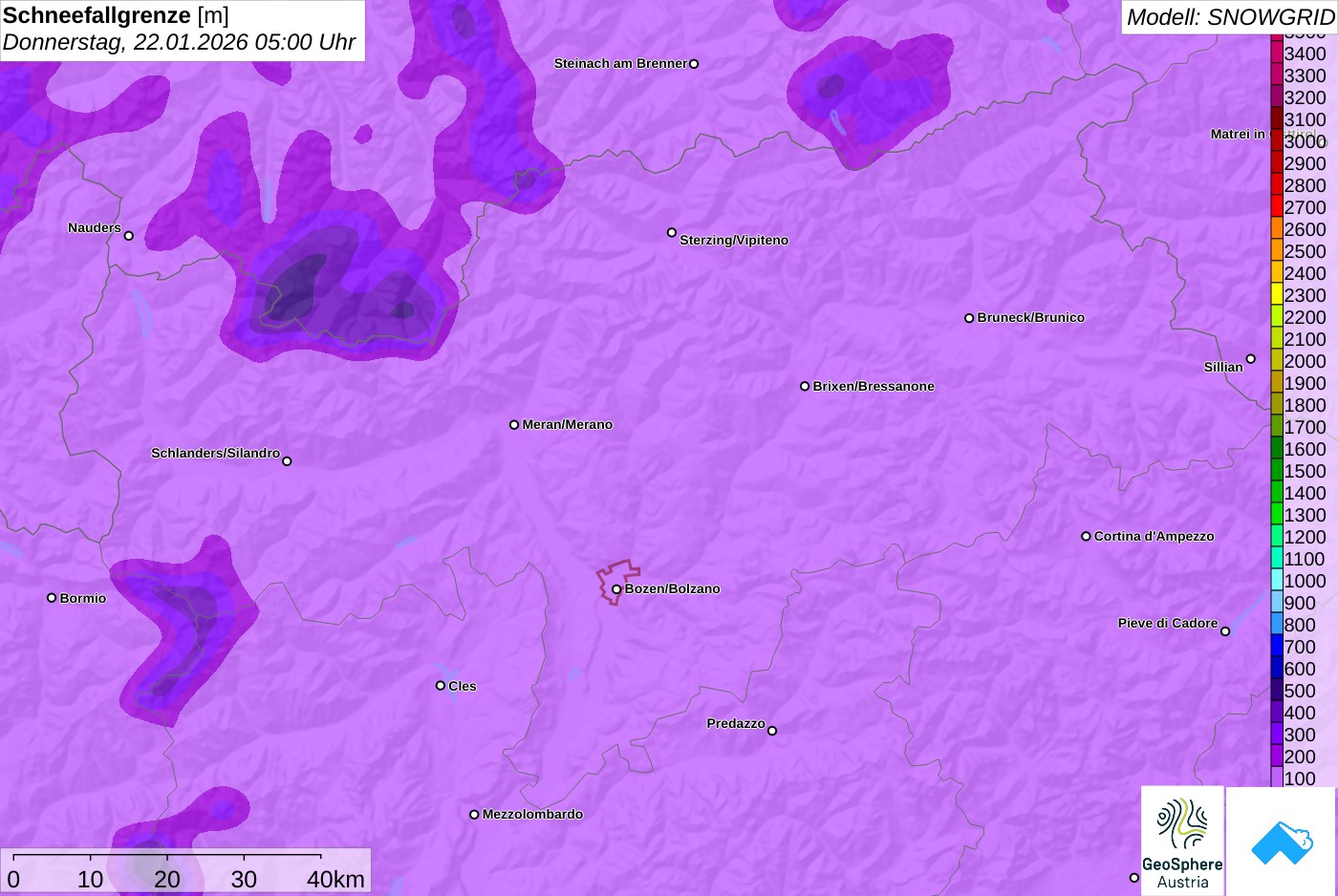
Task: Pick the Brixen/Bressanone marker dot
Action: pyautogui.click(x=805, y=387)
